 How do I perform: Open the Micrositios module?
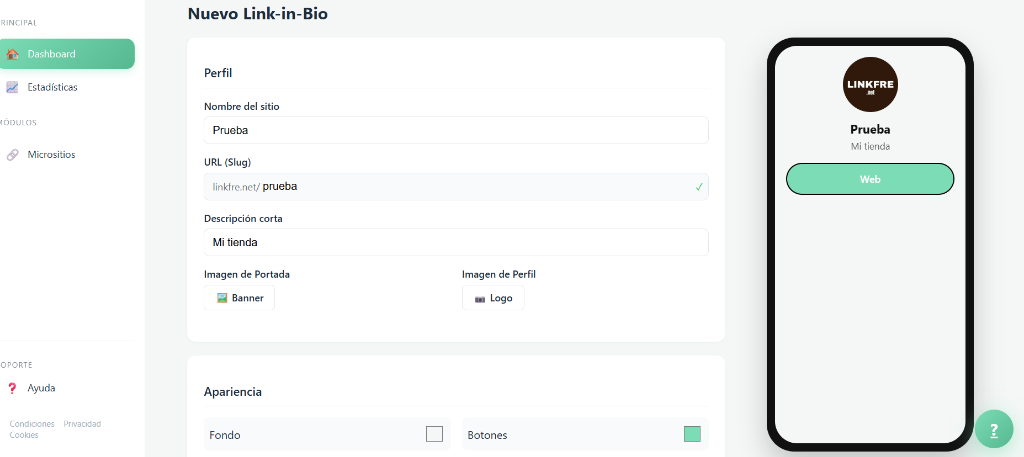[x=51, y=155]
